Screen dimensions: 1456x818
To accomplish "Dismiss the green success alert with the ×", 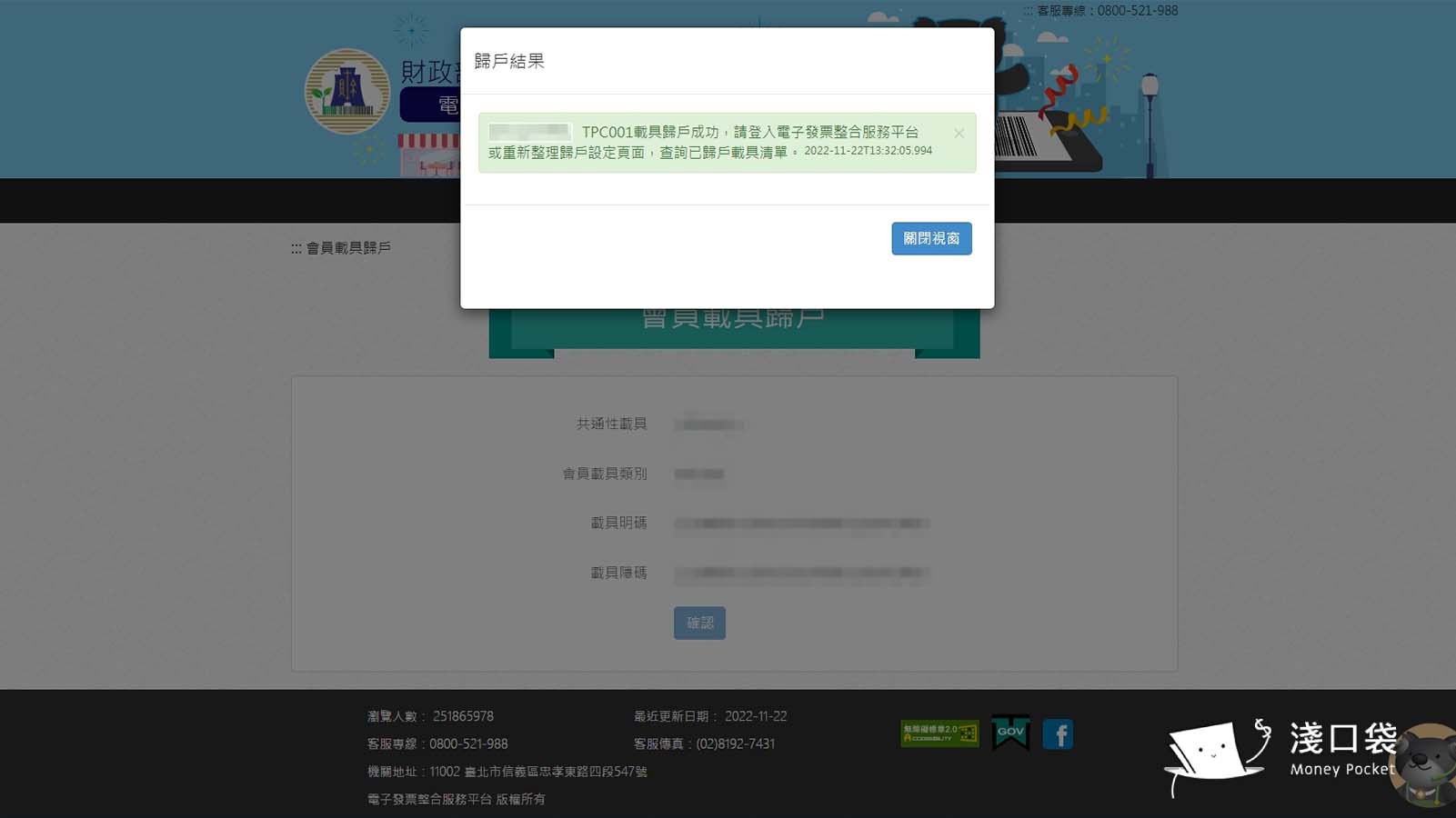I will [x=959, y=133].
